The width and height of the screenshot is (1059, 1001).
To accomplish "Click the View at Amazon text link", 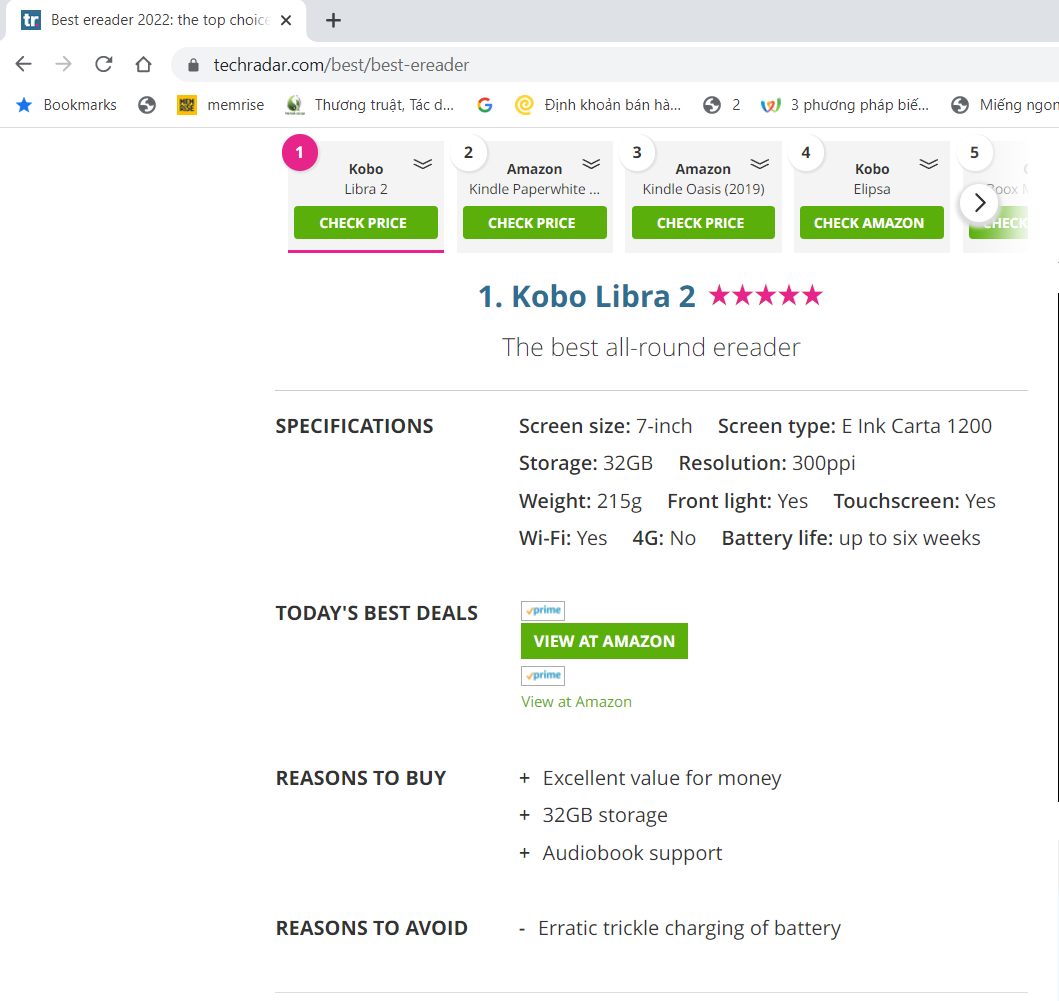I will point(576,702).
